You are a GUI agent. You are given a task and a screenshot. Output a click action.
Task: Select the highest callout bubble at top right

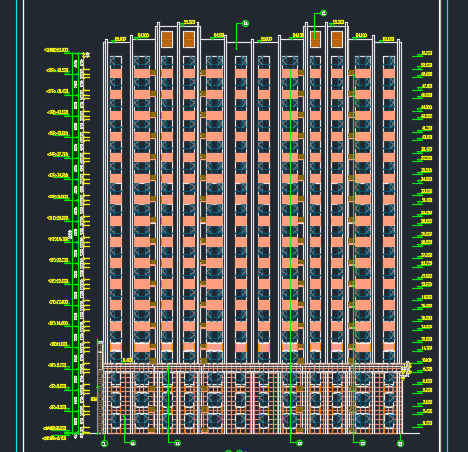coord(323,13)
